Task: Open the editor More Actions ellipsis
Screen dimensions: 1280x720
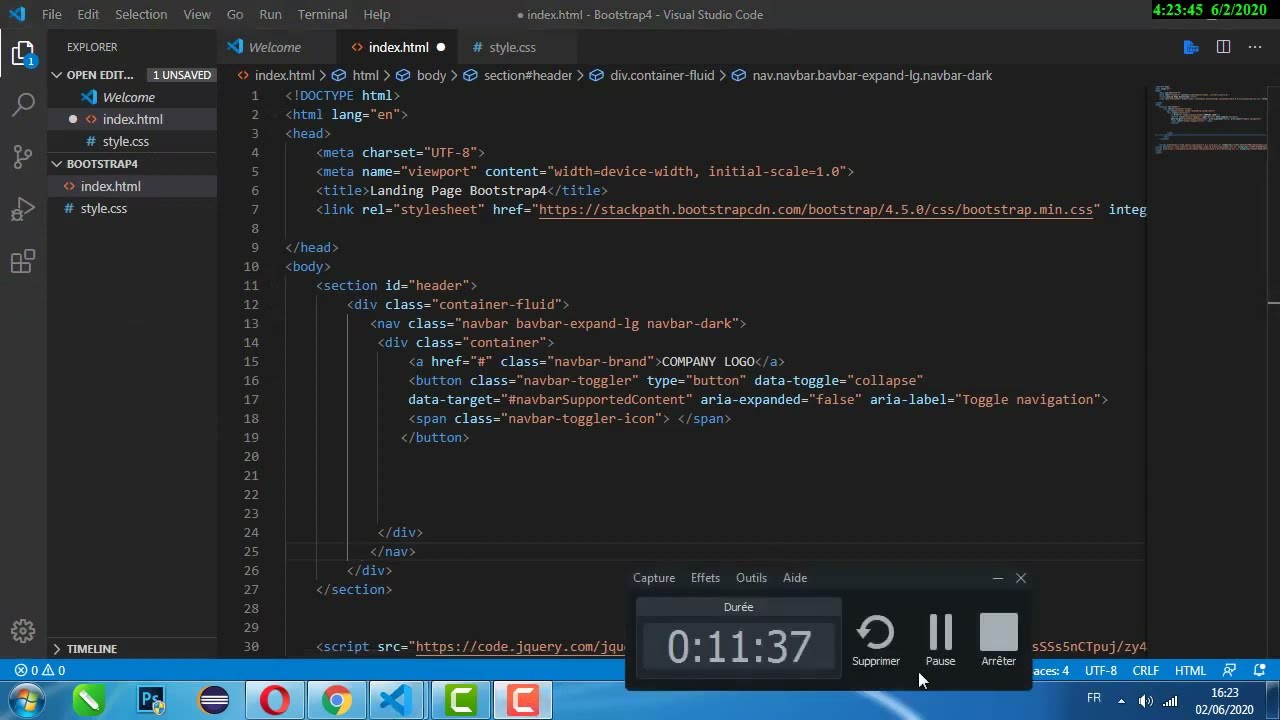Action: coord(1254,47)
